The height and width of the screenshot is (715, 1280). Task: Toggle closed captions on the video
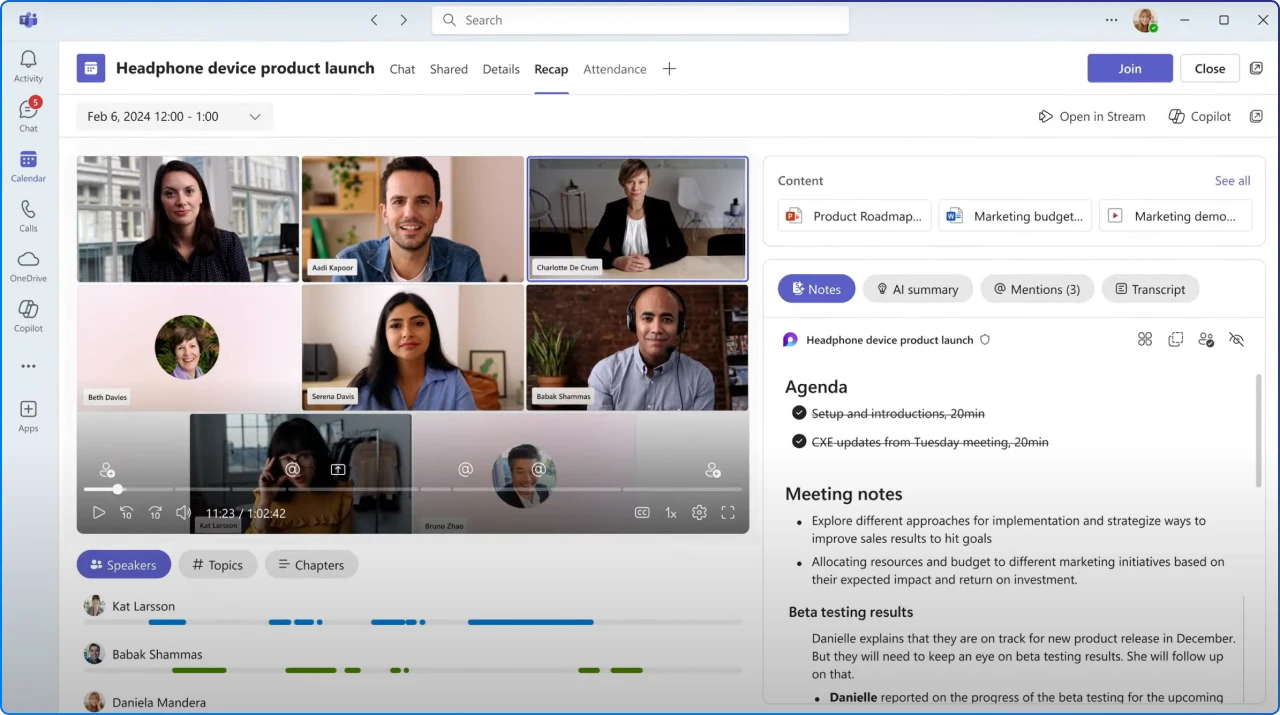(642, 513)
